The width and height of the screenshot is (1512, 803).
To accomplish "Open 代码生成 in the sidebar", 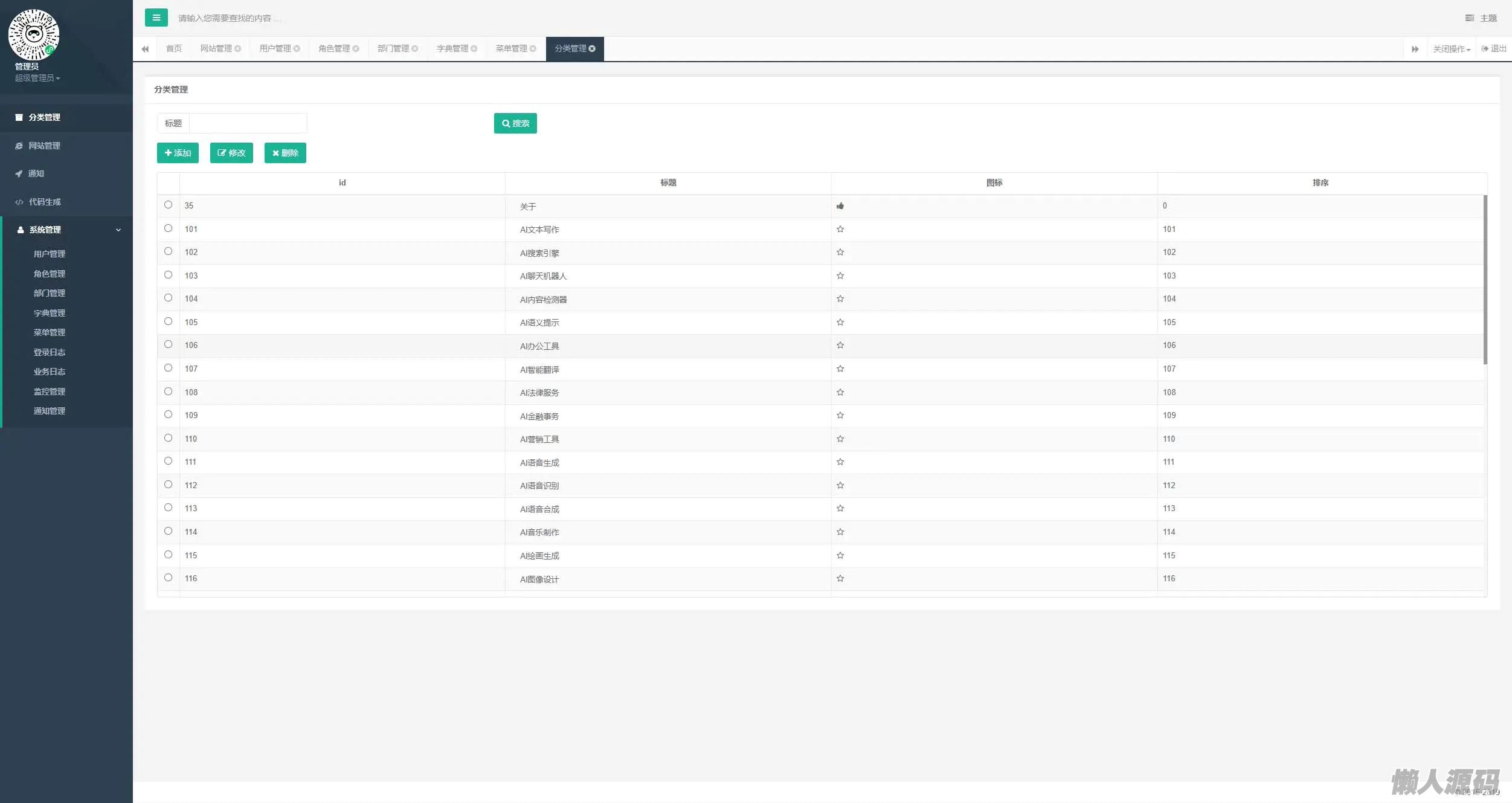I will point(45,202).
